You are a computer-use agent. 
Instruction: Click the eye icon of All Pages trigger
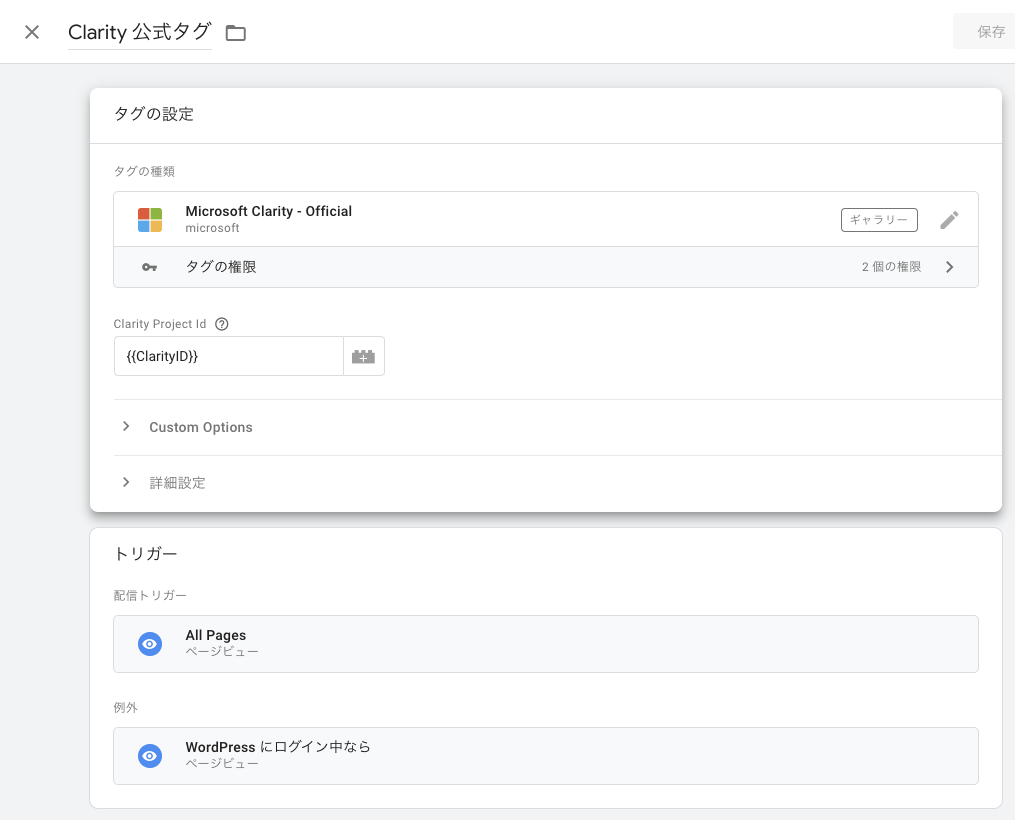(x=150, y=644)
